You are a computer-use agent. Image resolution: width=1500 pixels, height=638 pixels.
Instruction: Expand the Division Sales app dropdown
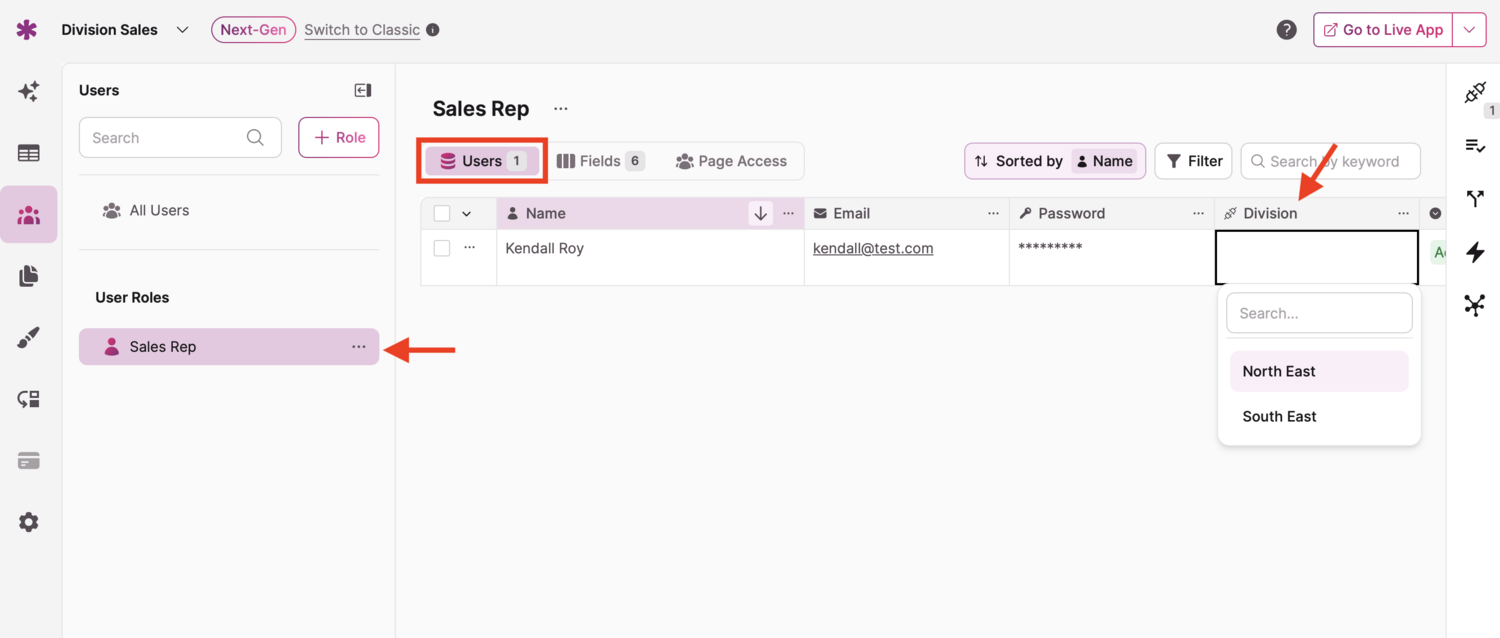(x=182, y=30)
